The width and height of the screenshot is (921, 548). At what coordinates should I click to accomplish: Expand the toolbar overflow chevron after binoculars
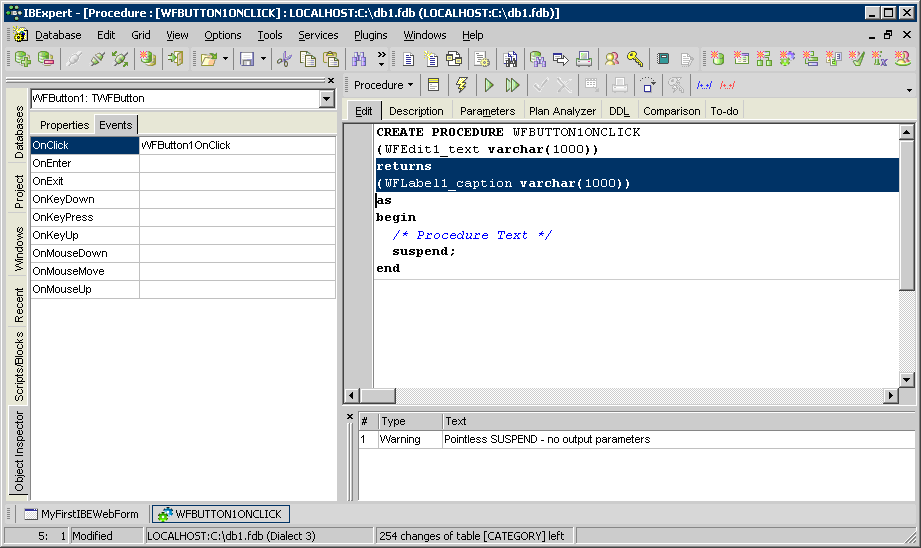pos(381,59)
